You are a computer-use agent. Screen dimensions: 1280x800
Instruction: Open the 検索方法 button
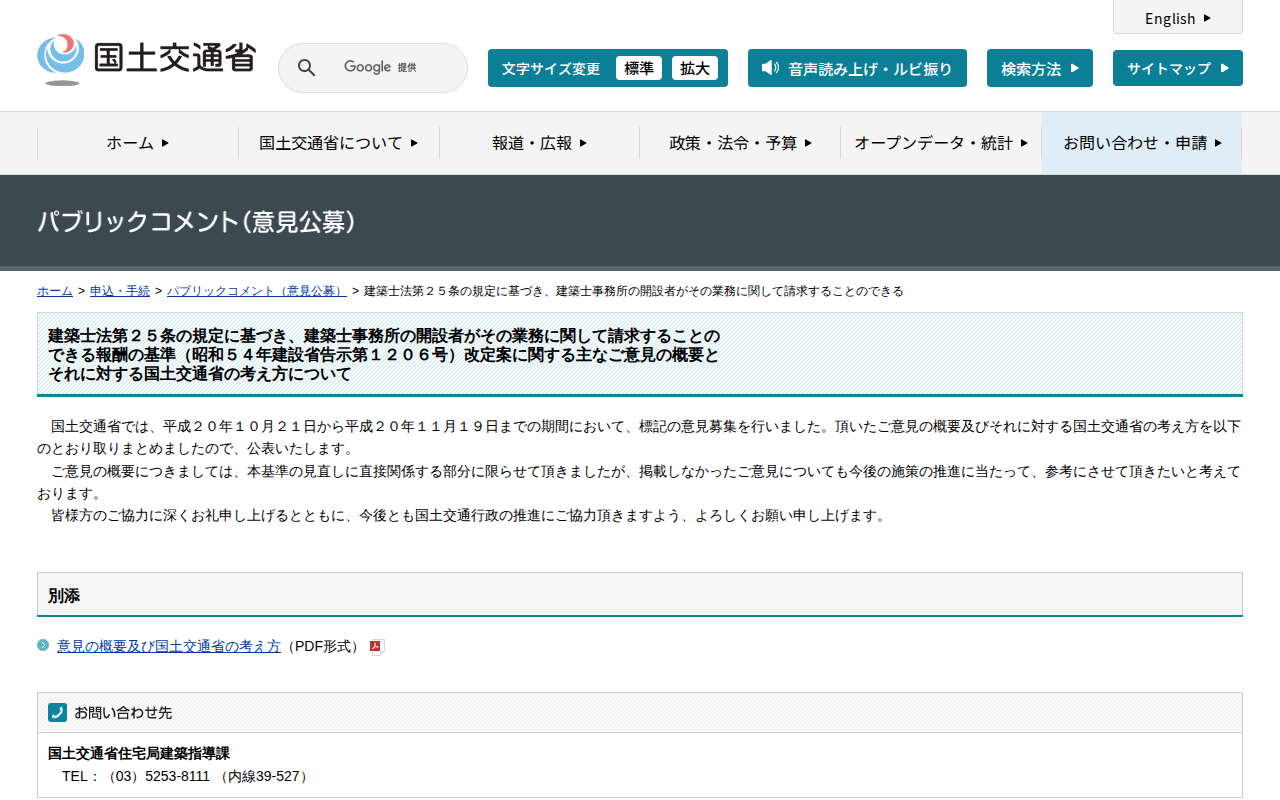click(x=1039, y=68)
